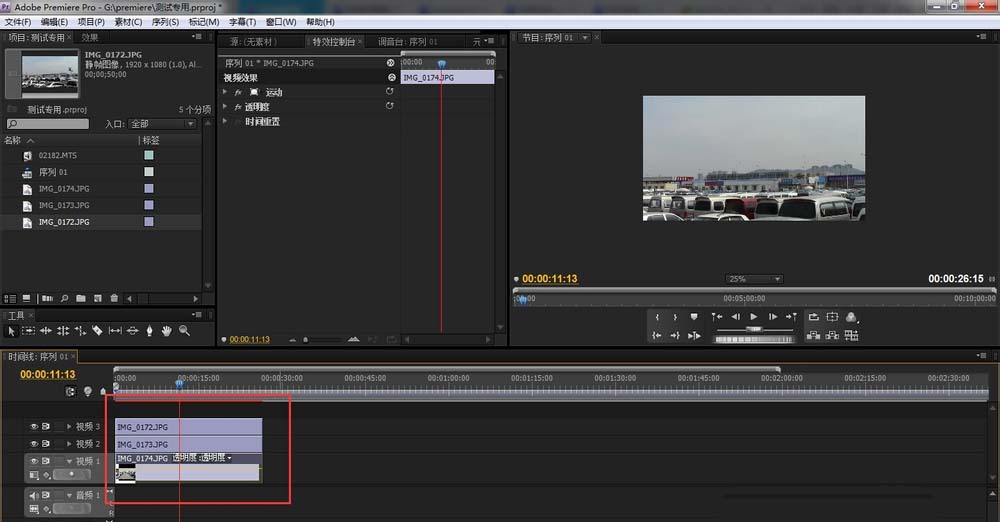Select the Hand tool
Viewport: 1000px width, 522px height.
(167, 330)
